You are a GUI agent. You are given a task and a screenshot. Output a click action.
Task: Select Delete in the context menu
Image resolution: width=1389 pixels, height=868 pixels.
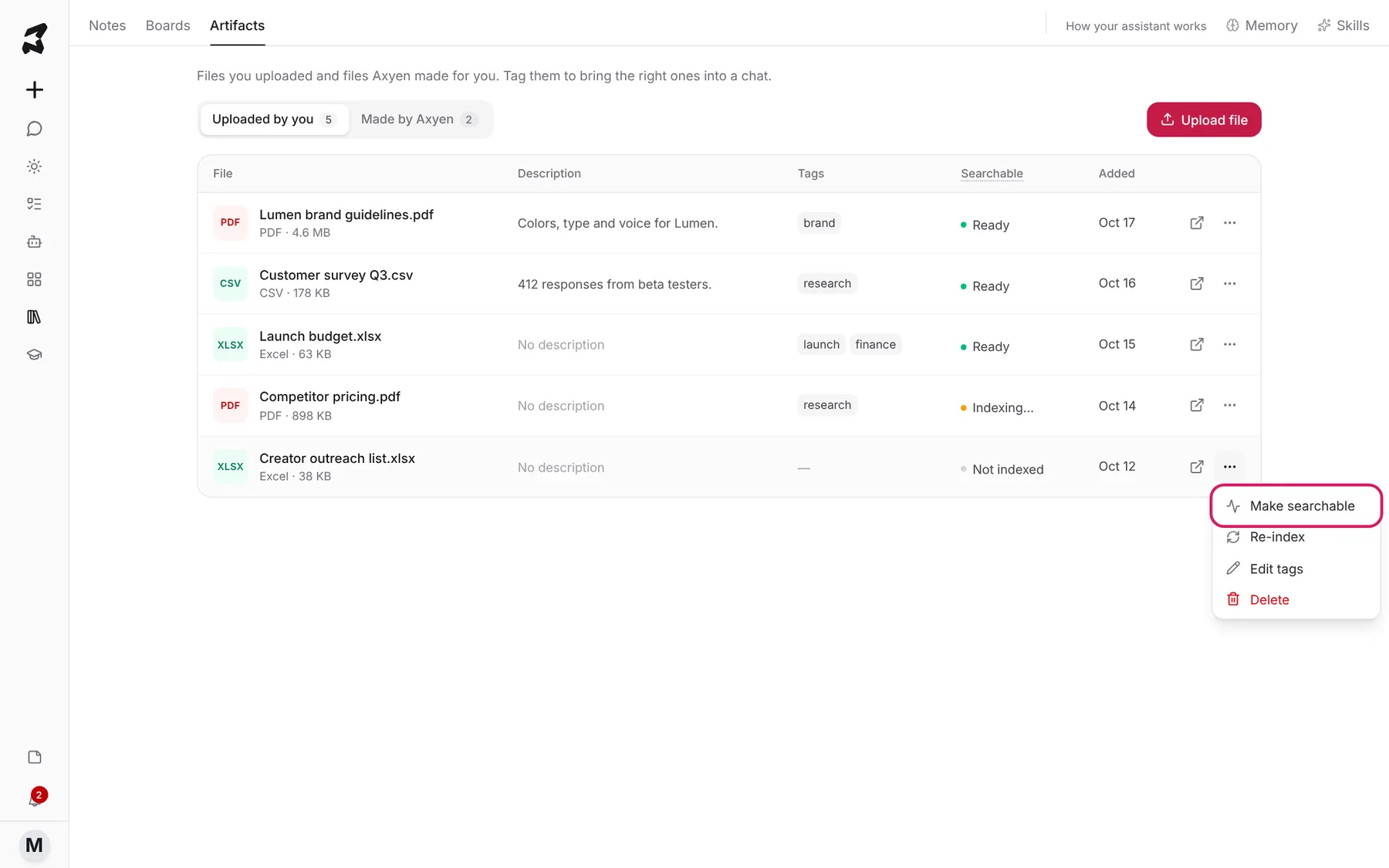[x=1296, y=599]
